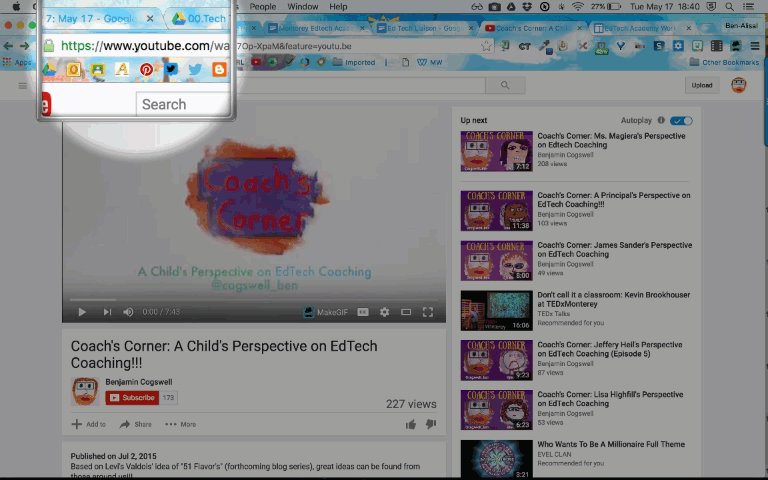Open the Window menu
Viewport: 768px width, 480px height.
pyautogui.click(x=303, y=6)
